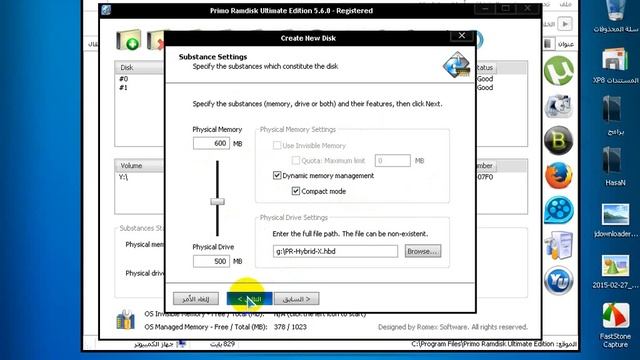Click the memory tool icon near OS Invisible Memory
The height and width of the screenshot is (360, 640).
(x=125, y=320)
